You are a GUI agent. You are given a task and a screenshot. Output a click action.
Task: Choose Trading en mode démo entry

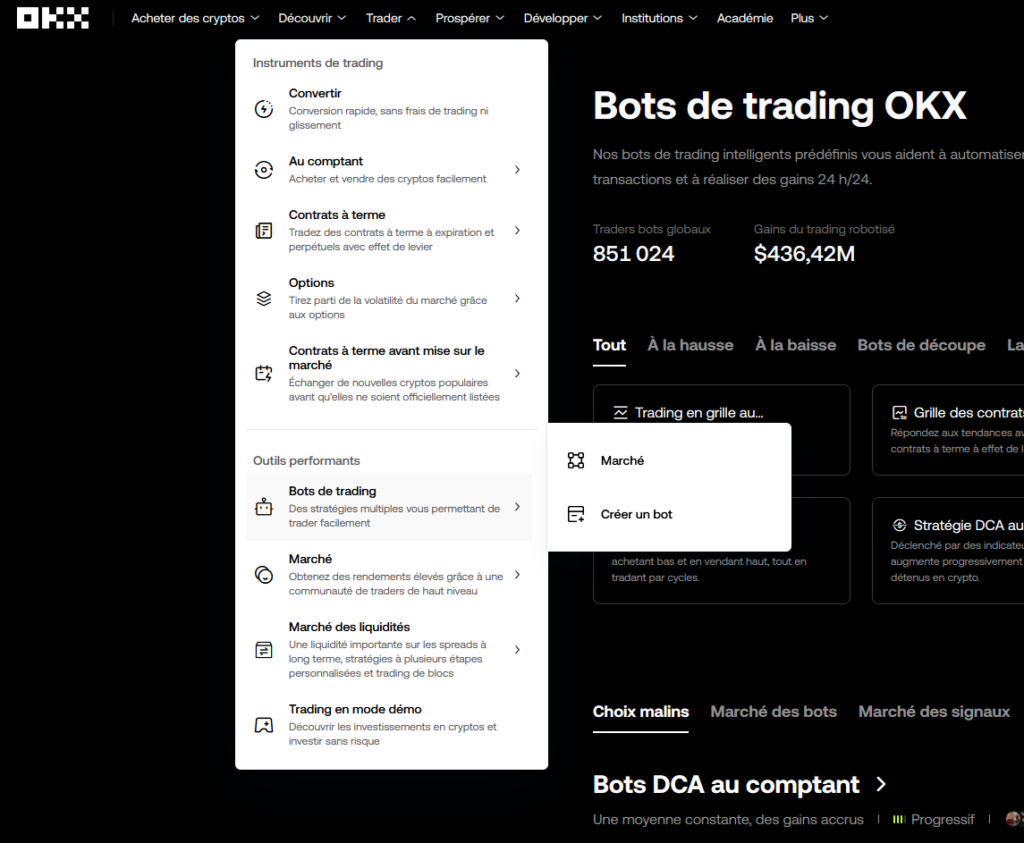(389, 725)
